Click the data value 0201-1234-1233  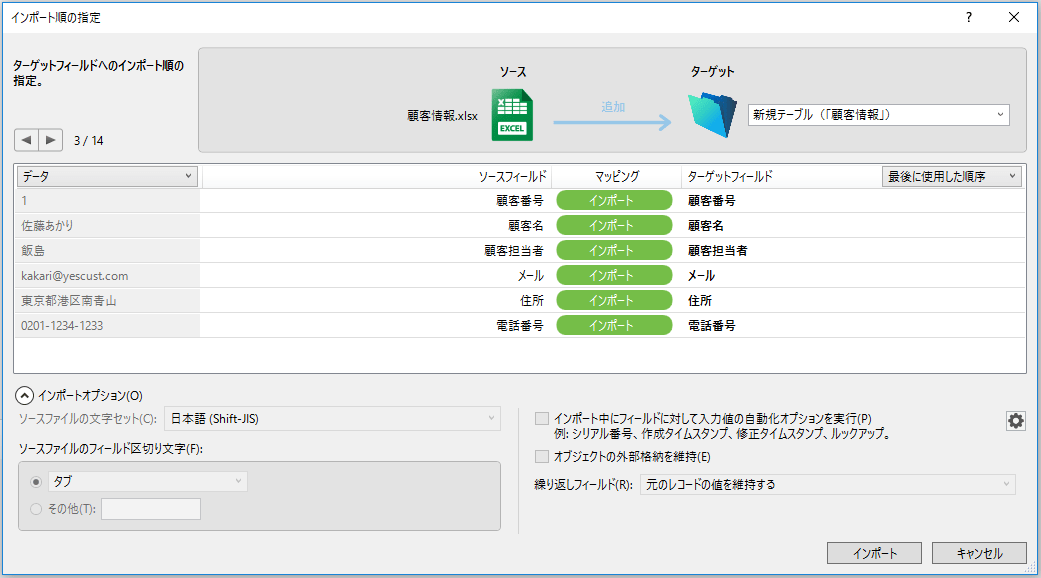[x=62, y=326]
